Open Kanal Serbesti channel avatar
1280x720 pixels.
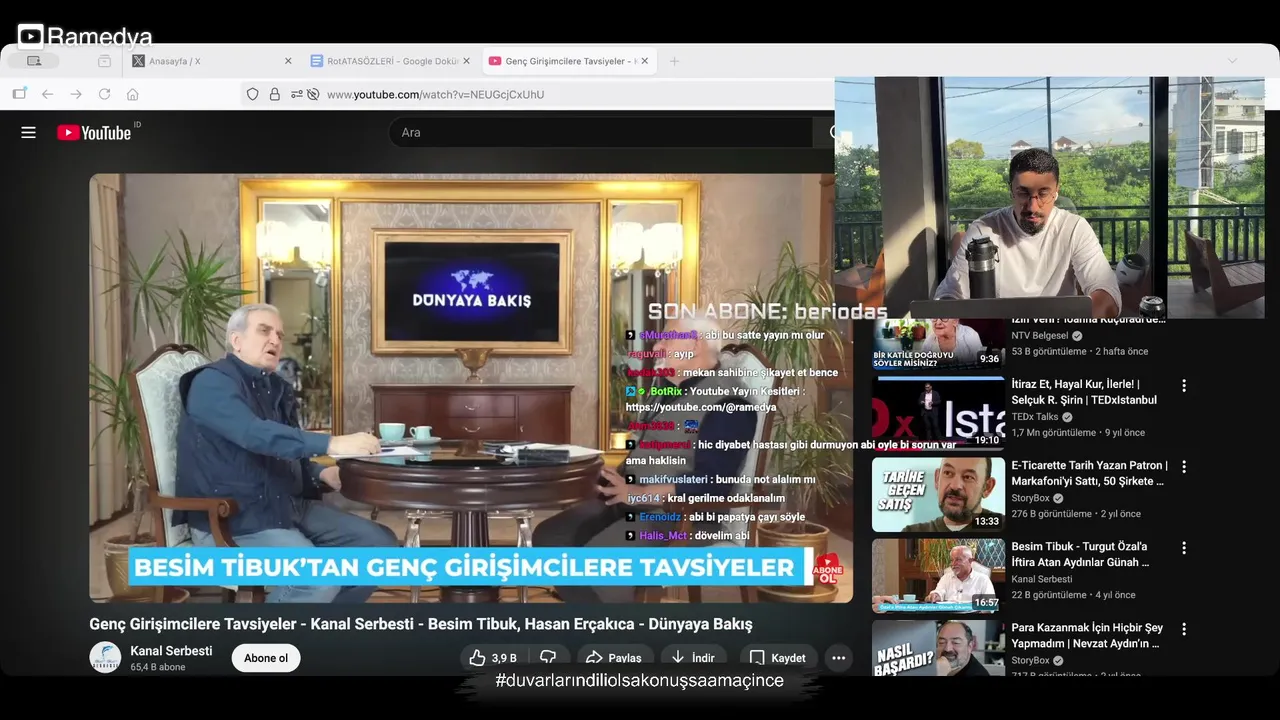(105, 658)
